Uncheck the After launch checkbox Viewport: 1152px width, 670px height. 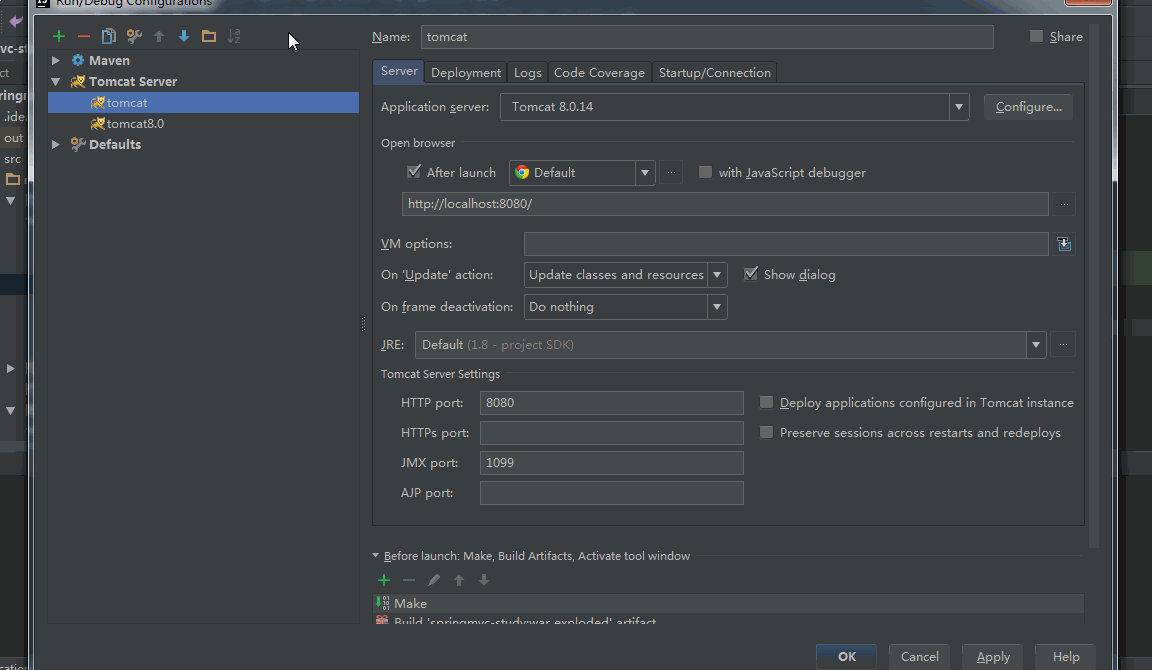(414, 172)
